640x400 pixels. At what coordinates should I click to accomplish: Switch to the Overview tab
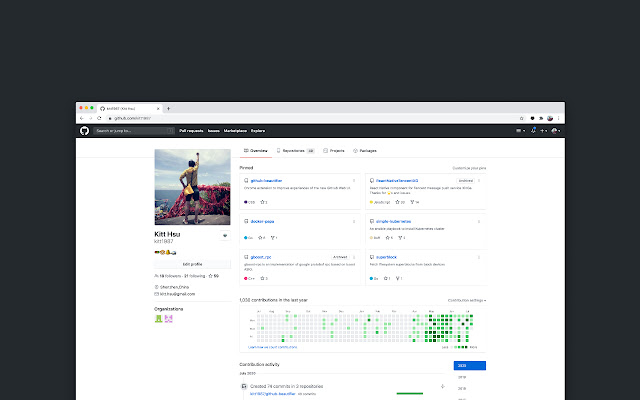256,151
